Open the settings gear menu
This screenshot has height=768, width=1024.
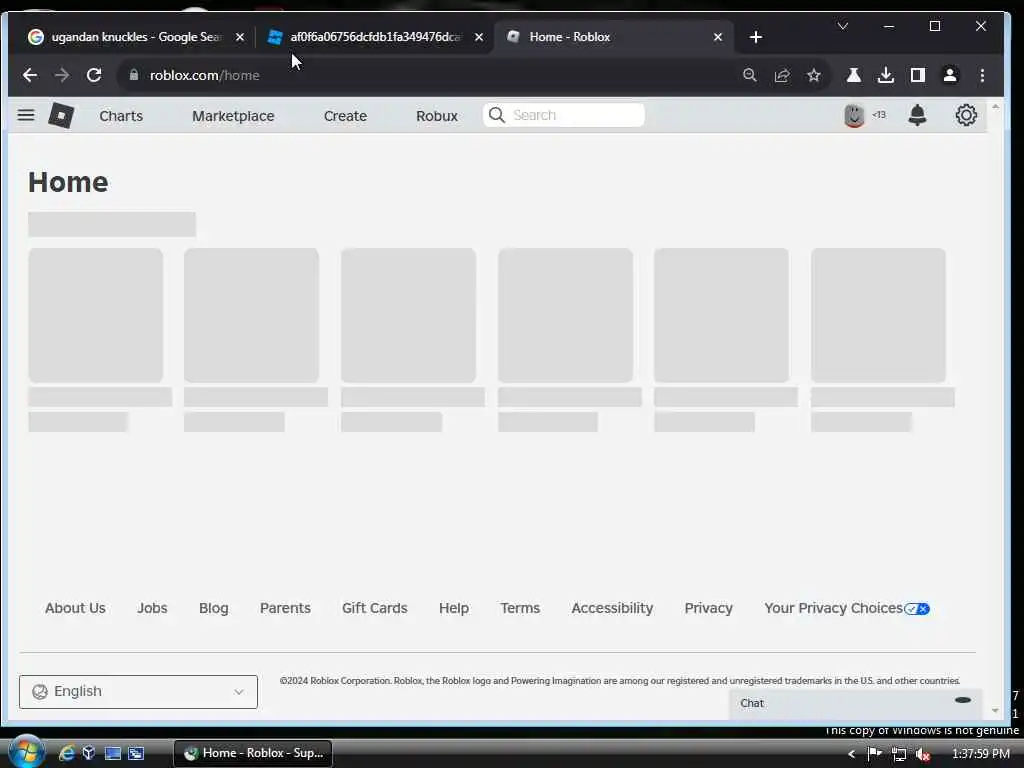pos(966,116)
